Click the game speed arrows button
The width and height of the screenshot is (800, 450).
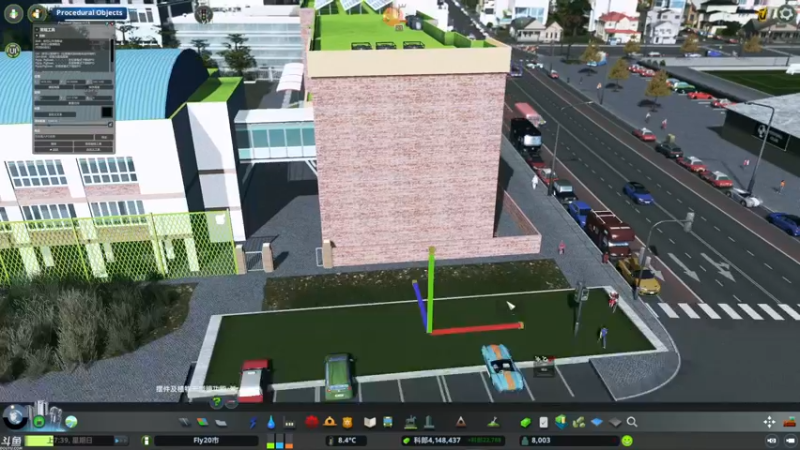point(121,440)
